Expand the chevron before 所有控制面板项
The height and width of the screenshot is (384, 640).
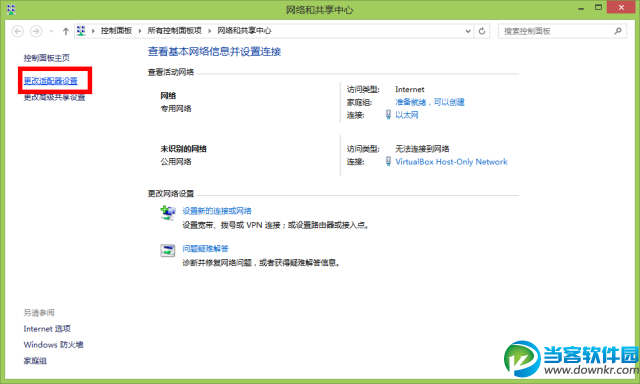point(140,31)
